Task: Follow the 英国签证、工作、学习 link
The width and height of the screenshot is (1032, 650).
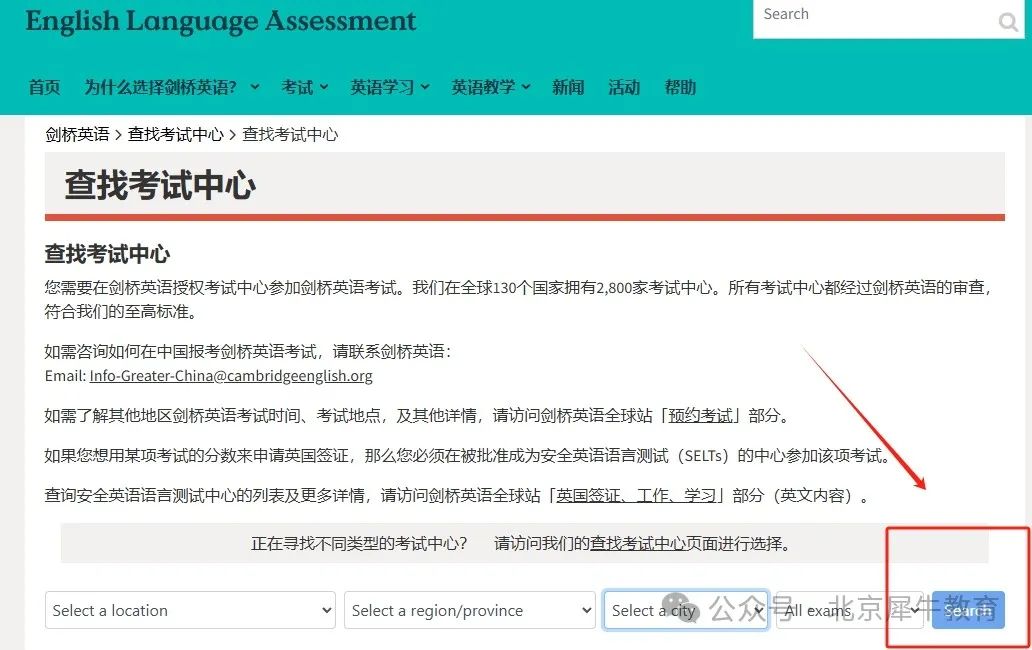Action: tap(636, 495)
